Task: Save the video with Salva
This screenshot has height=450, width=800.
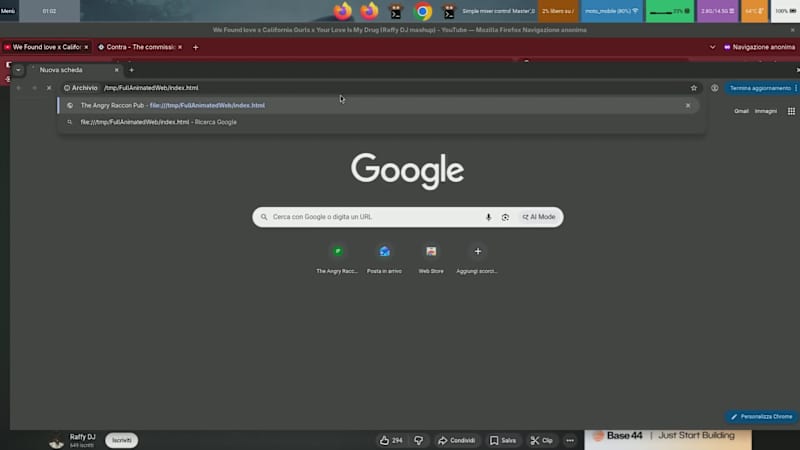Action: [x=503, y=440]
